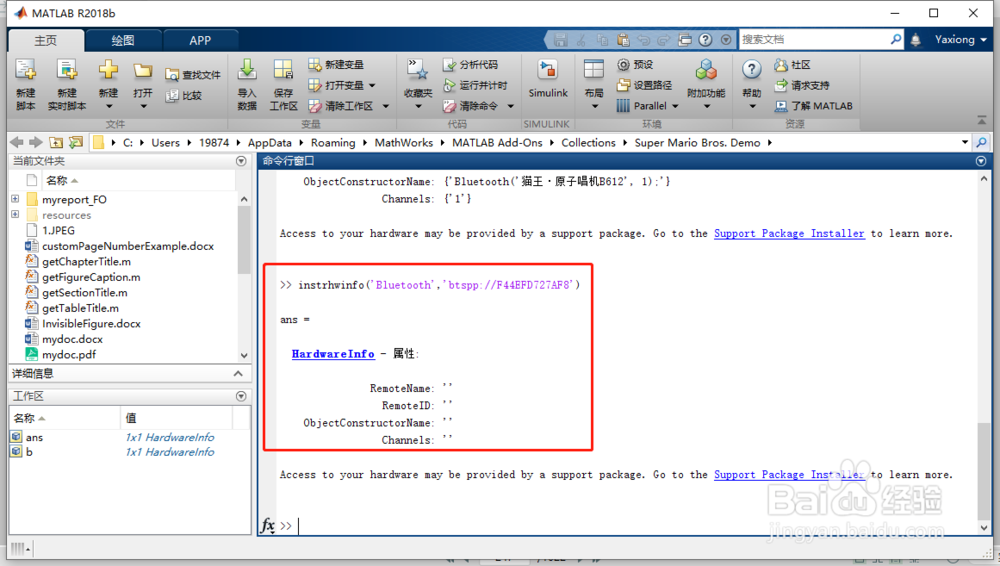The width and height of the screenshot is (1000, 566).
Task: Open the 打开变量 dropdown
Action: 372,85
